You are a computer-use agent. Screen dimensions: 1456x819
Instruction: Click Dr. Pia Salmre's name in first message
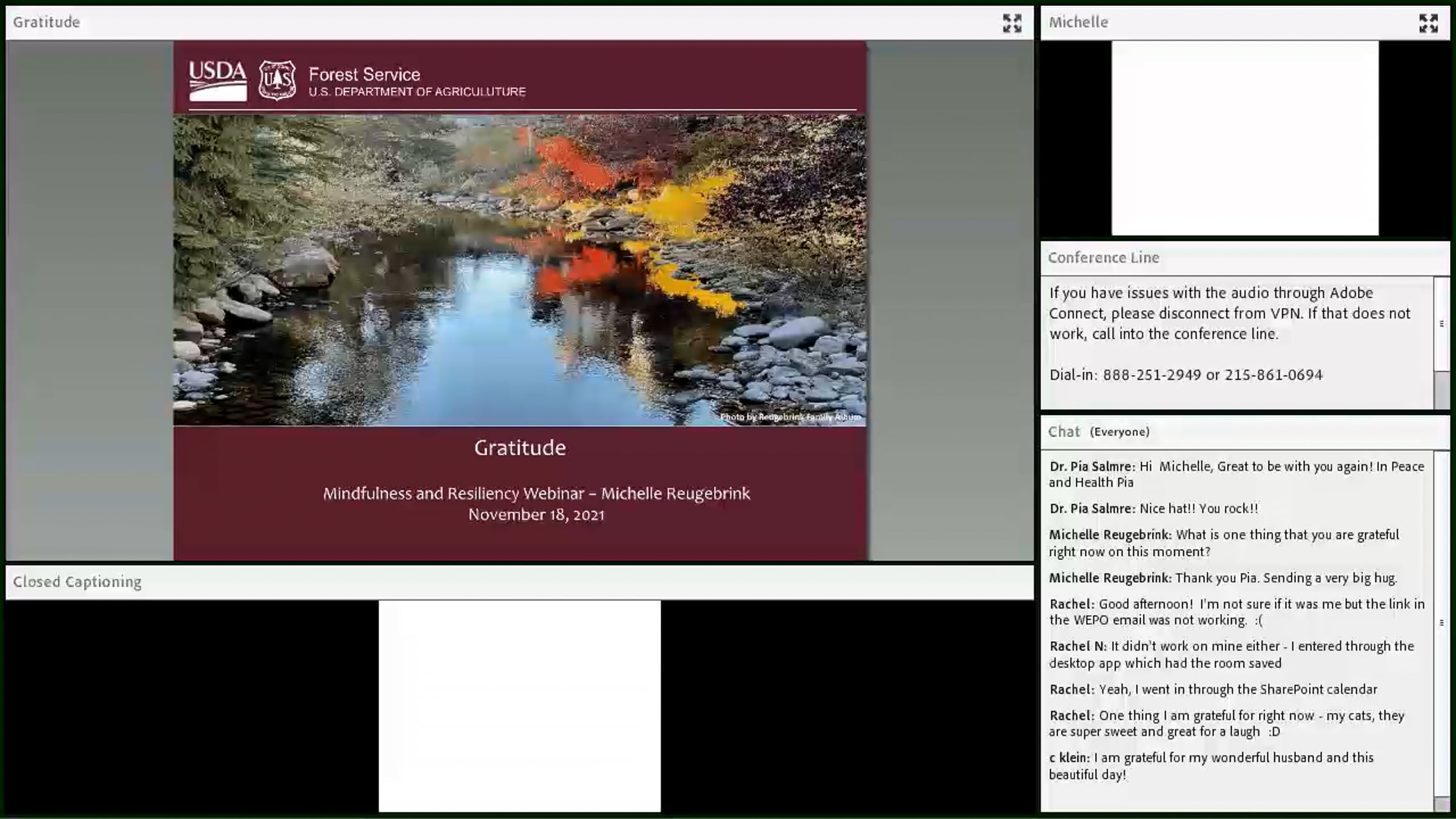[1091, 467]
